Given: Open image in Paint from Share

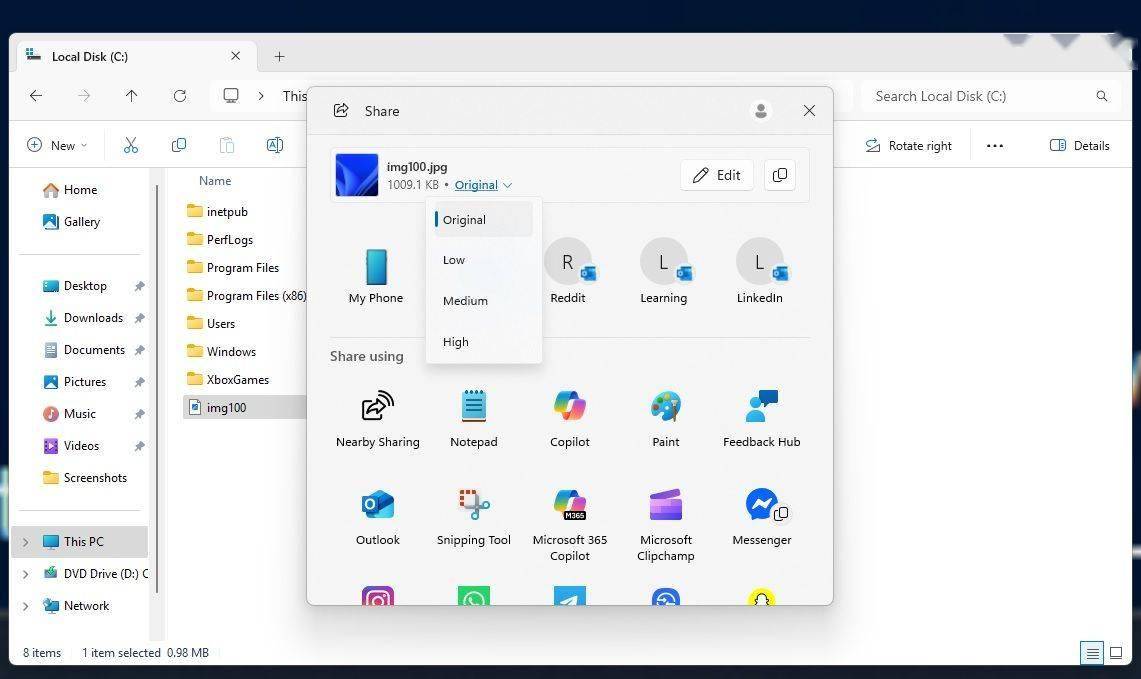Looking at the screenshot, I should (x=666, y=419).
